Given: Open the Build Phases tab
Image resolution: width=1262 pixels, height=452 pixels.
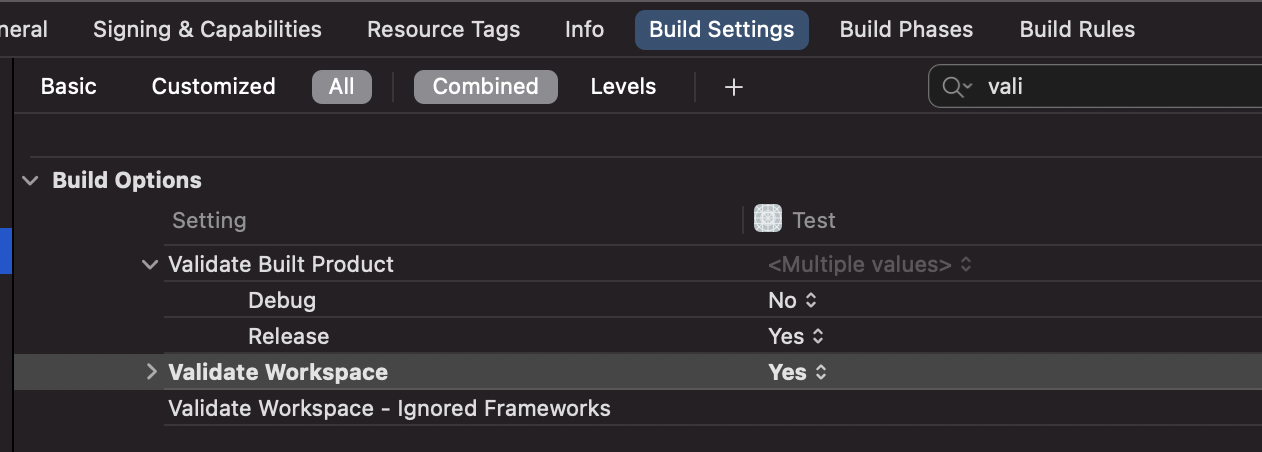Looking at the screenshot, I should tap(906, 30).
